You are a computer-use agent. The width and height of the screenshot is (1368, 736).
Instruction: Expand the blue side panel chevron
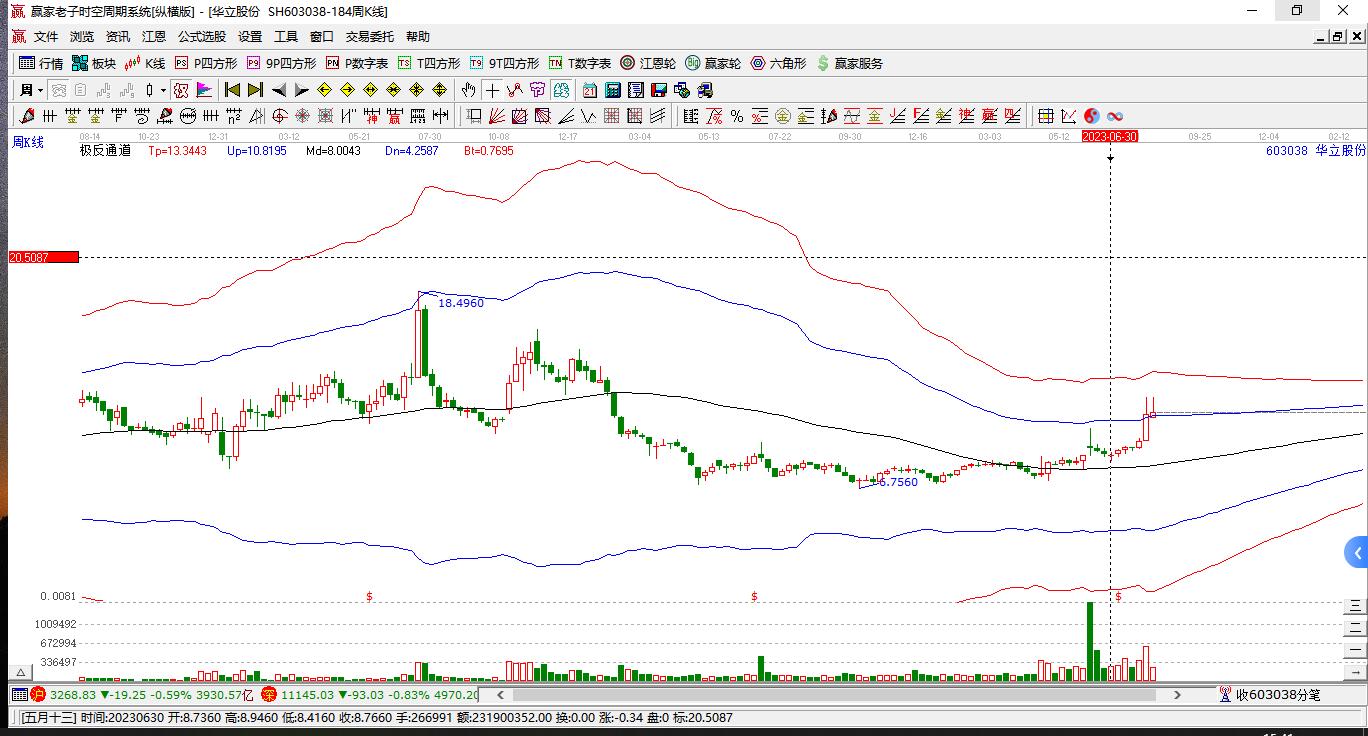coord(1356,552)
